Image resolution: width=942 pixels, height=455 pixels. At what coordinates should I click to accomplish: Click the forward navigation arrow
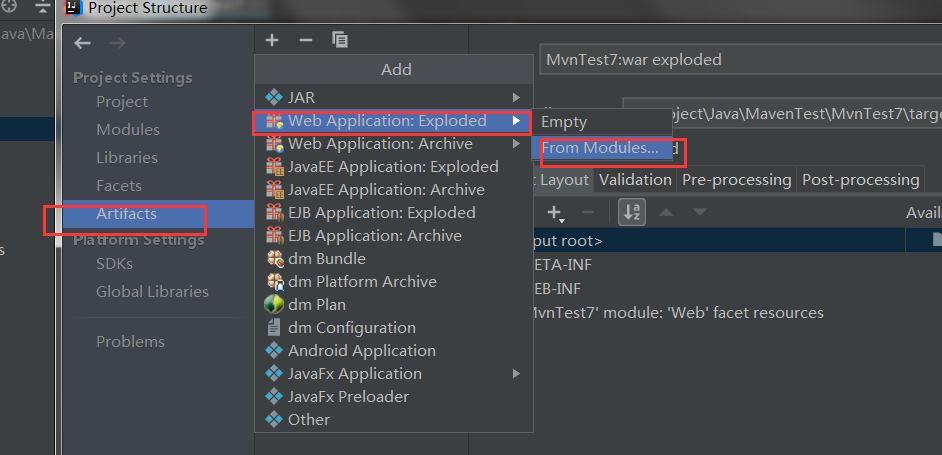pyautogui.click(x=117, y=43)
